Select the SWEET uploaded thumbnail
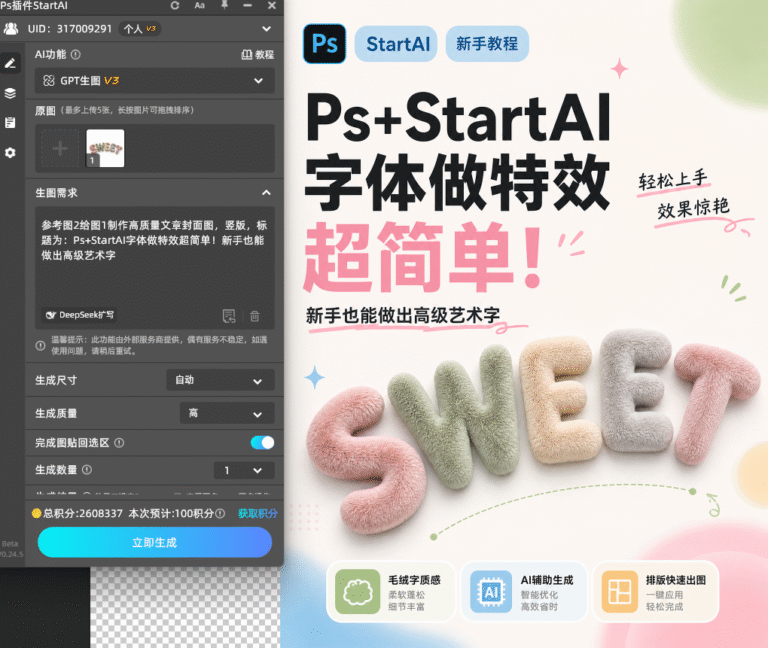Viewport: 768px width, 648px height. coord(105,148)
